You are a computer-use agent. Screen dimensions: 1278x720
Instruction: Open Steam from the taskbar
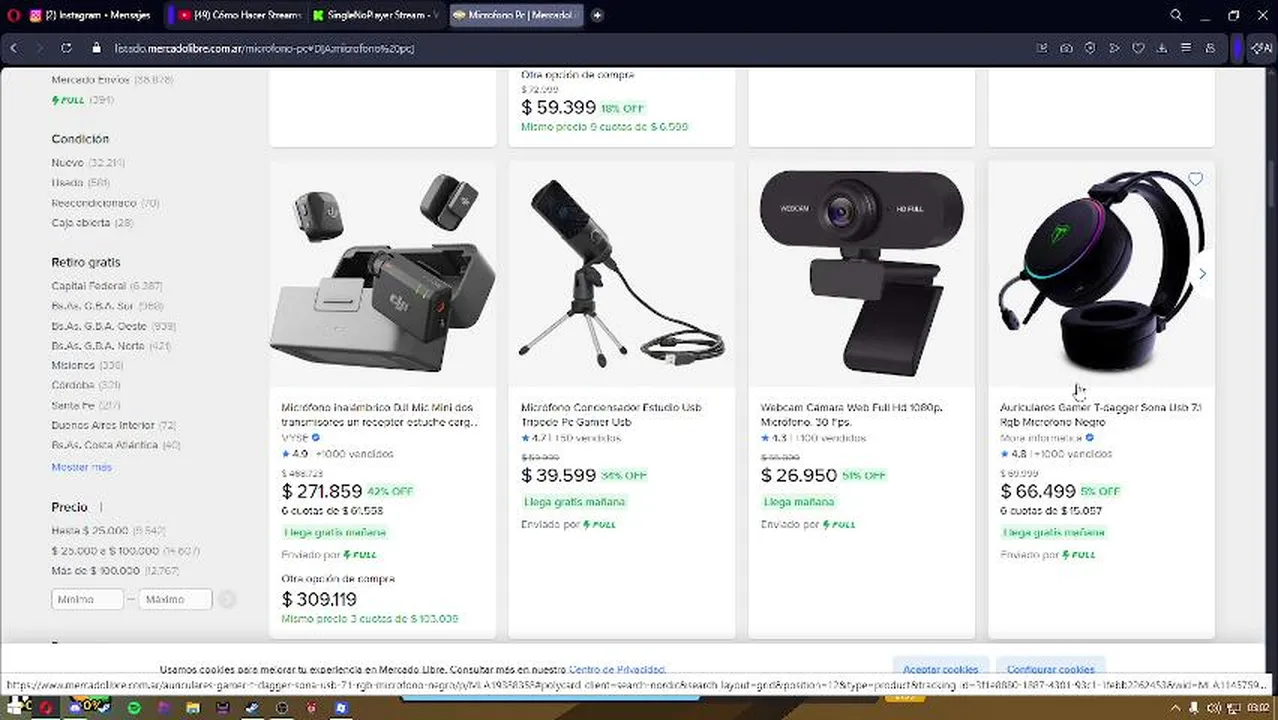point(252,708)
